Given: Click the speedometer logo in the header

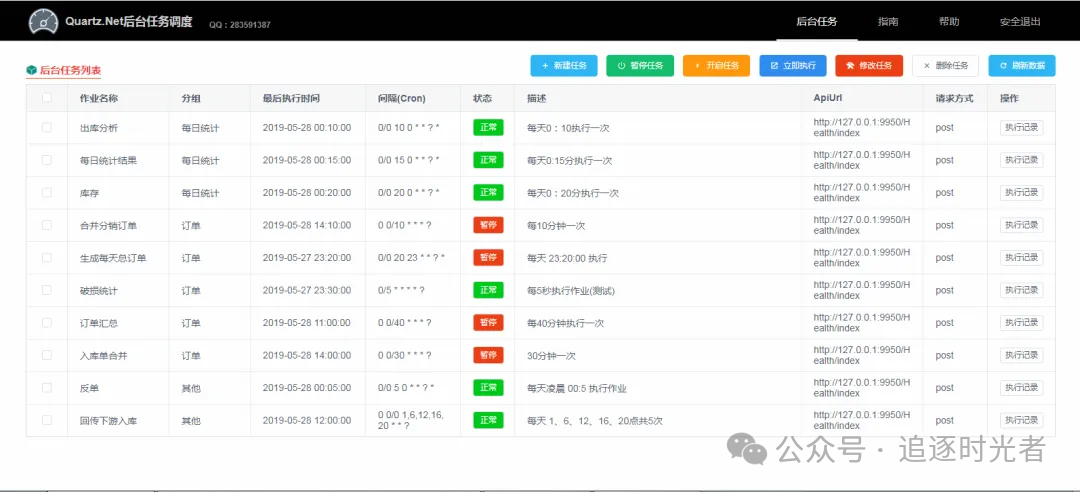Looking at the screenshot, I should point(44,21).
